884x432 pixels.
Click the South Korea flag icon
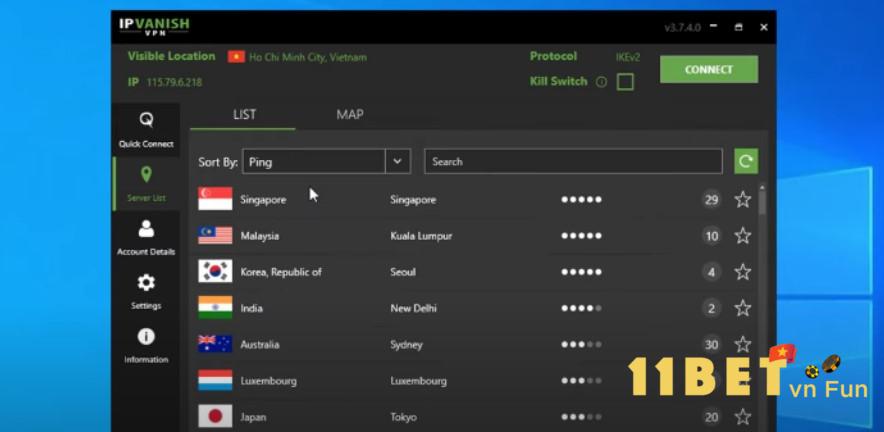(215, 271)
